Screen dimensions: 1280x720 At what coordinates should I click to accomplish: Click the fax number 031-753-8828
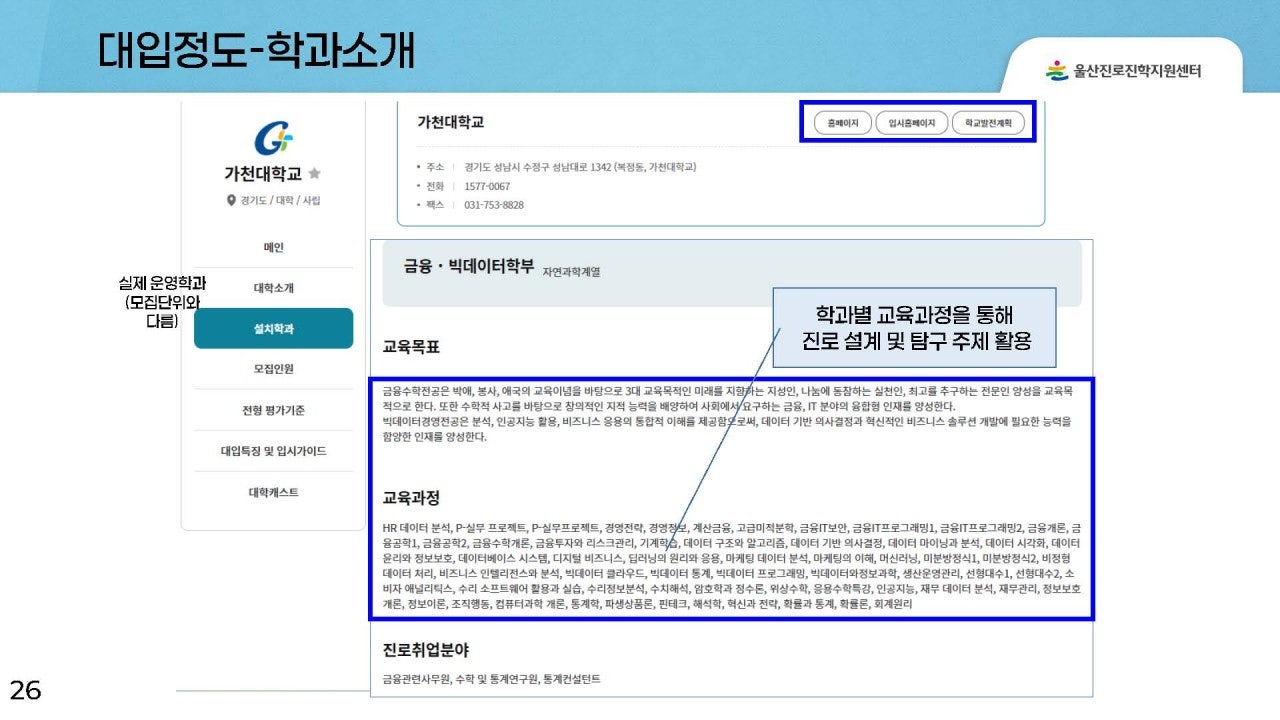click(x=494, y=205)
